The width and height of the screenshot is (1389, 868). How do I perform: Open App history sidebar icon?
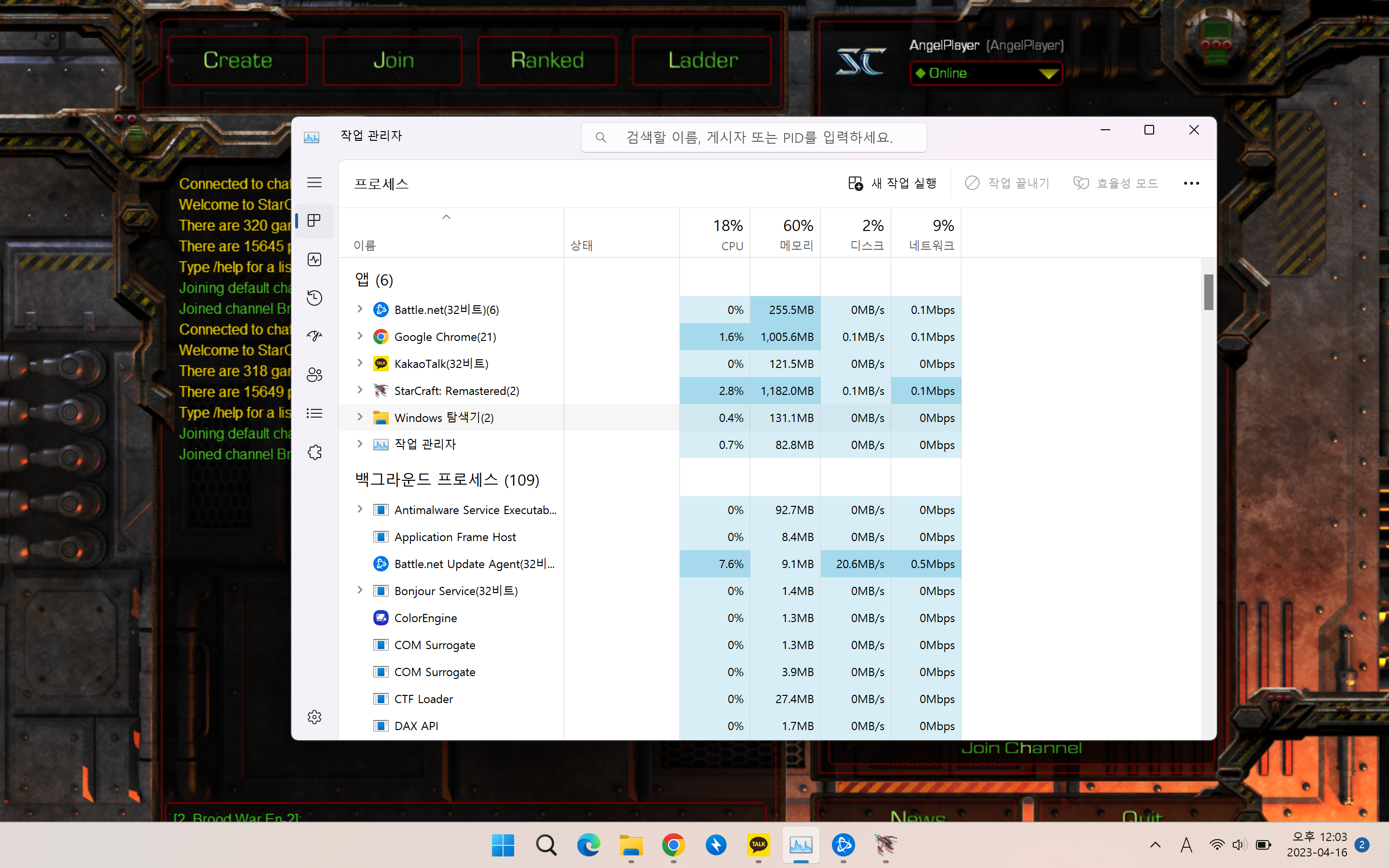[314, 298]
